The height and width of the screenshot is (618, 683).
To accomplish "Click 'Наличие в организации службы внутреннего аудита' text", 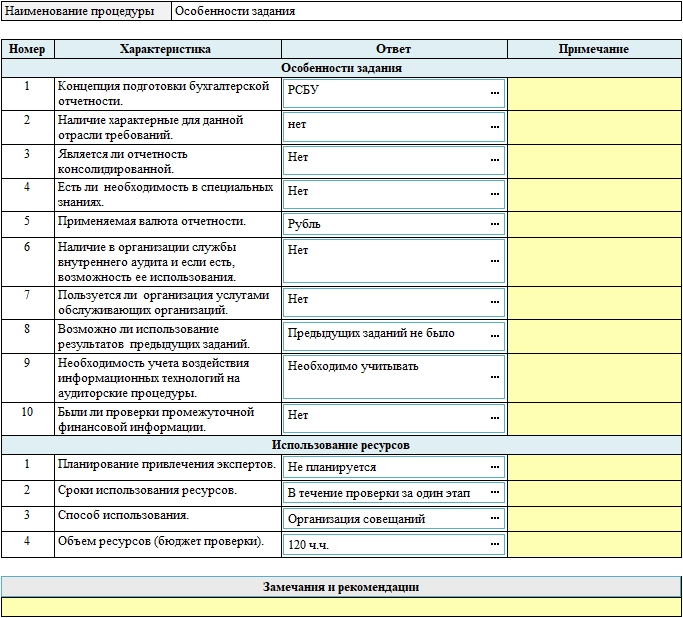I will (x=147, y=254).
